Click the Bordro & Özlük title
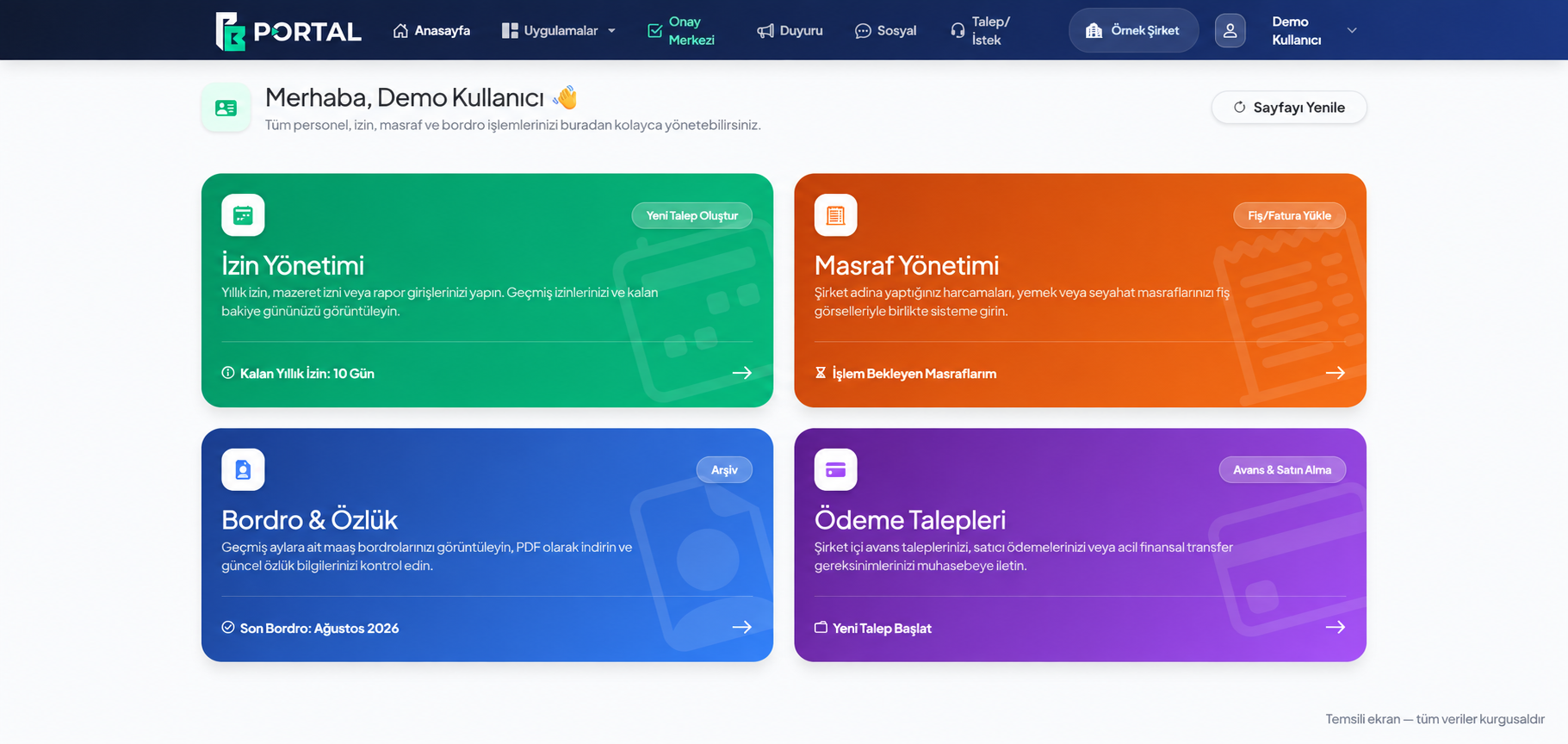Viewport: 1568px width, 744px height. (310, 520)
